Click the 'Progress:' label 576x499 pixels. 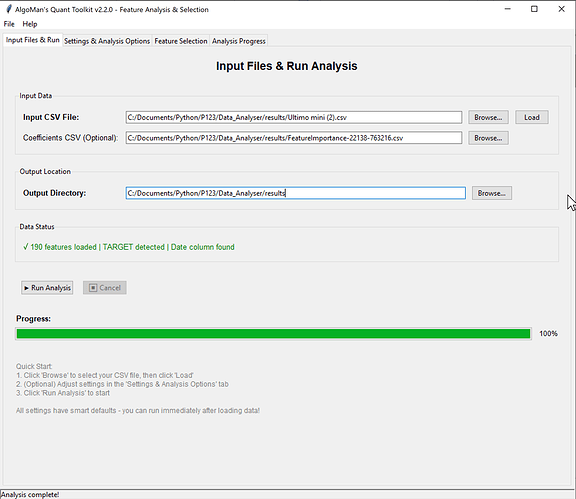point(33,319)
